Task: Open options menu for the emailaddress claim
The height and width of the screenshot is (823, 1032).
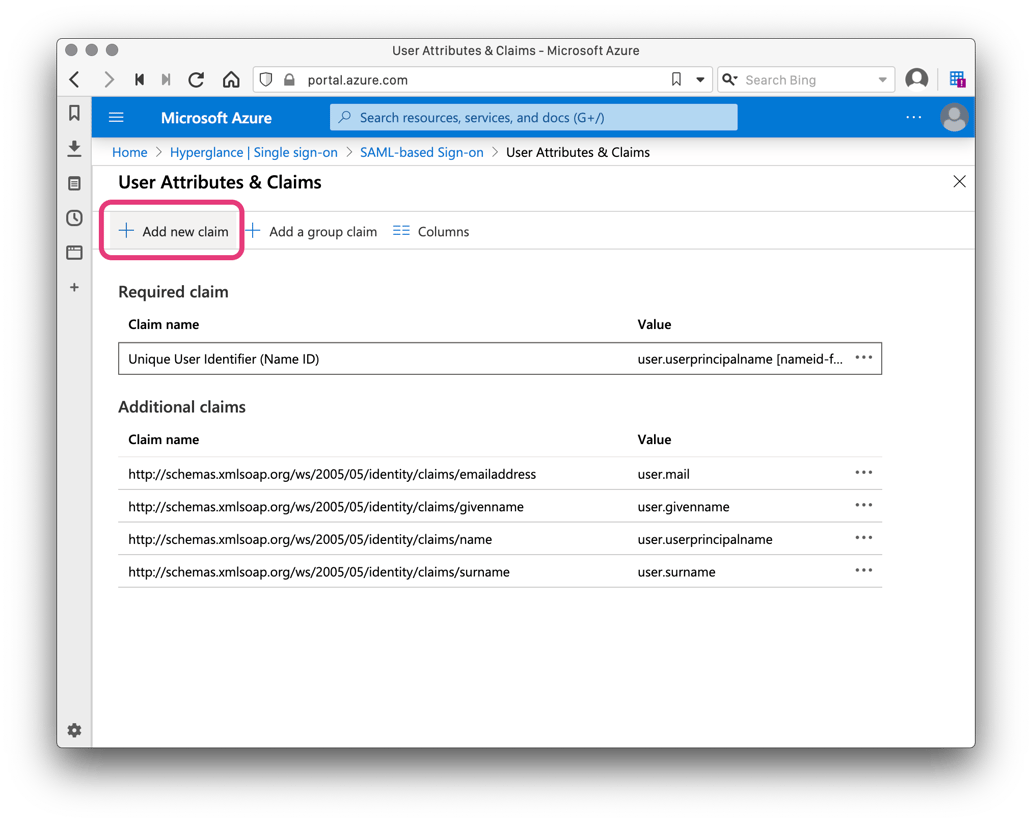Action: tap(863, 472)
